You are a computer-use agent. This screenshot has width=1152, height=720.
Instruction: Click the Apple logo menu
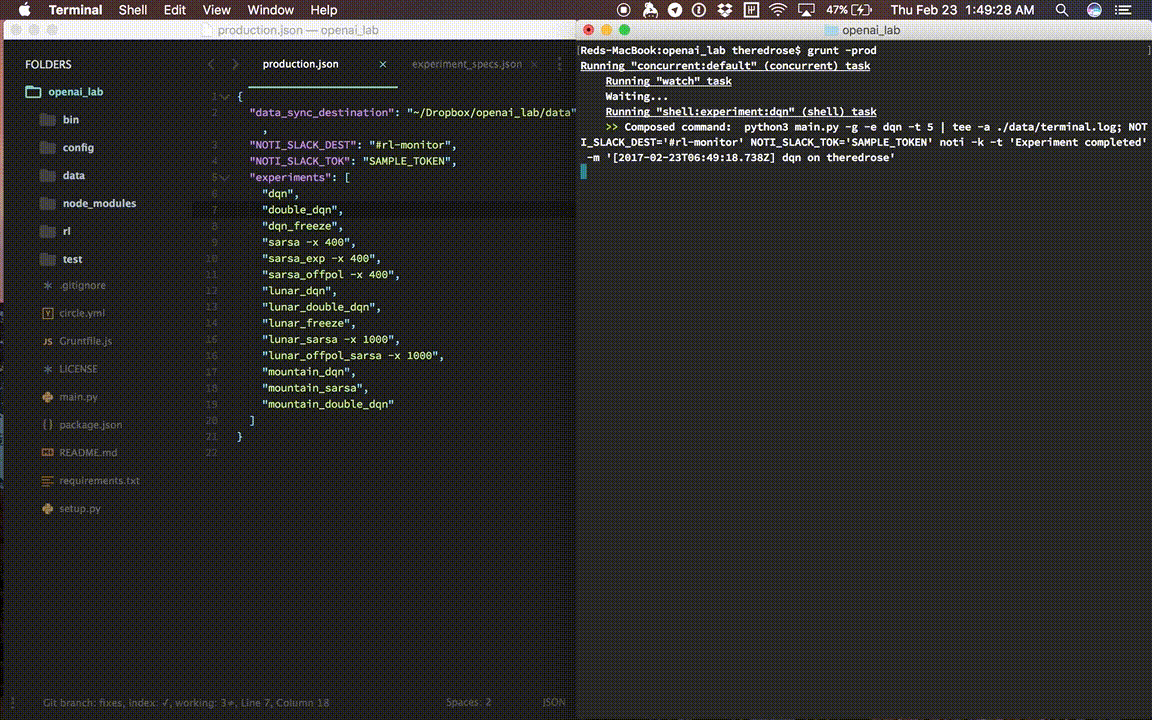[24, 10]
